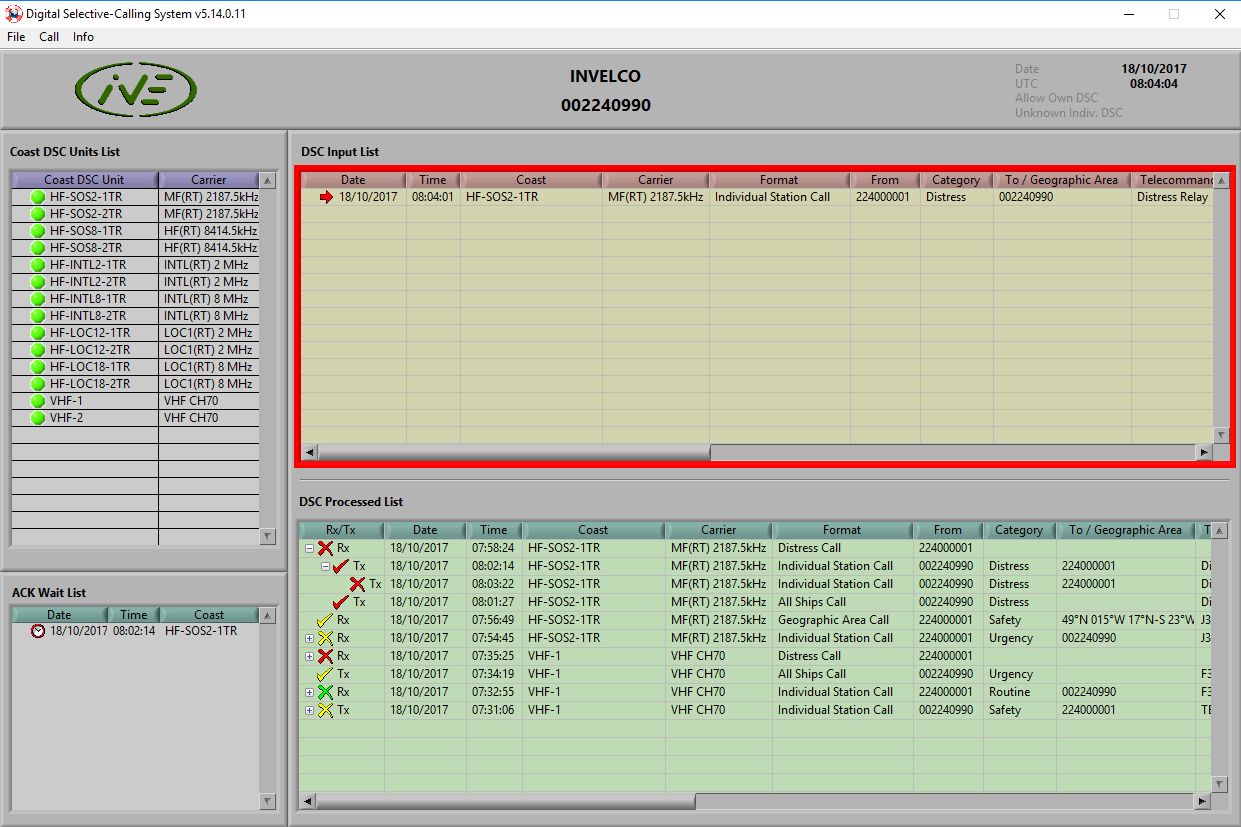Click the green status LED for VHF-1
Viewport: 1241px width, 827px height.
coord(38,401)
